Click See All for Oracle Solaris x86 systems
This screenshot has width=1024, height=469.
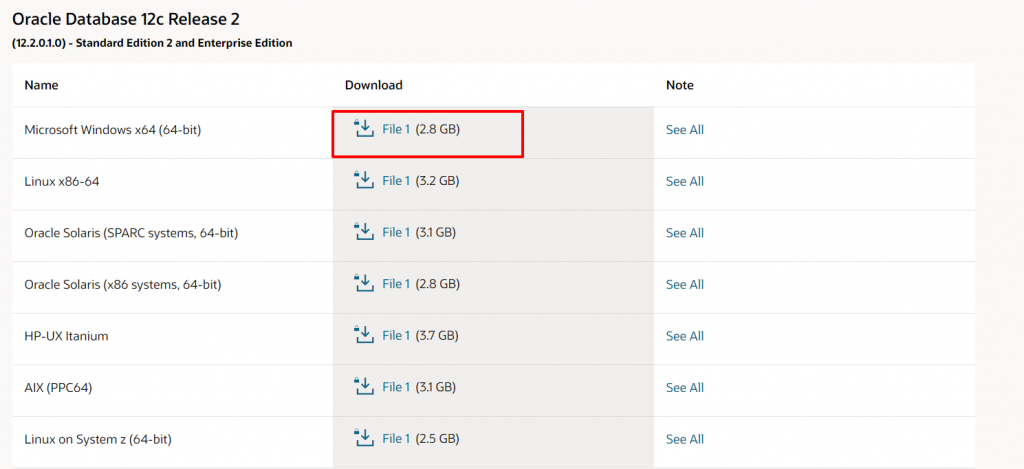(x=684, y=285)
